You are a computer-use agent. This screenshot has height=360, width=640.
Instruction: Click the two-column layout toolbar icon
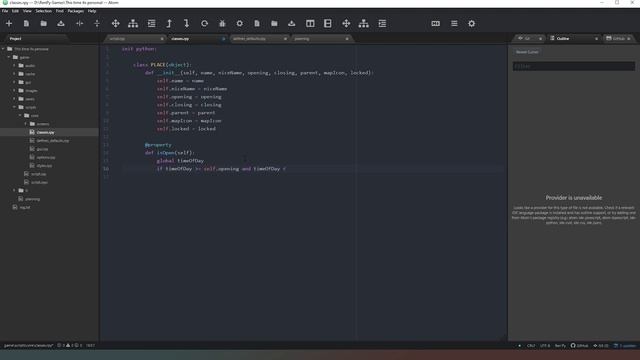(x=310, y=24)
